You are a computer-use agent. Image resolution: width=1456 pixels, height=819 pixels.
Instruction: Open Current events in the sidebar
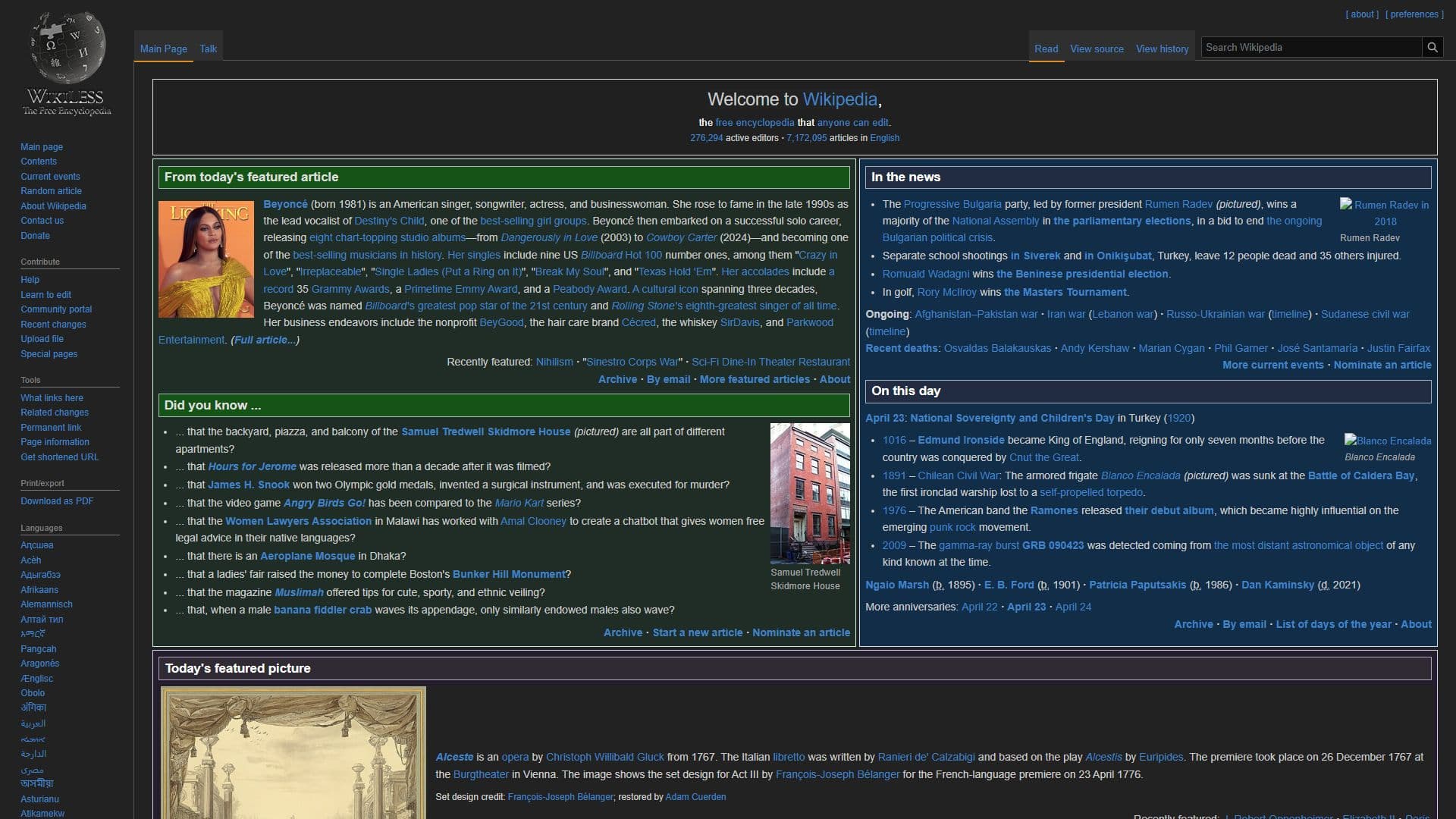(x=50, y=177)
